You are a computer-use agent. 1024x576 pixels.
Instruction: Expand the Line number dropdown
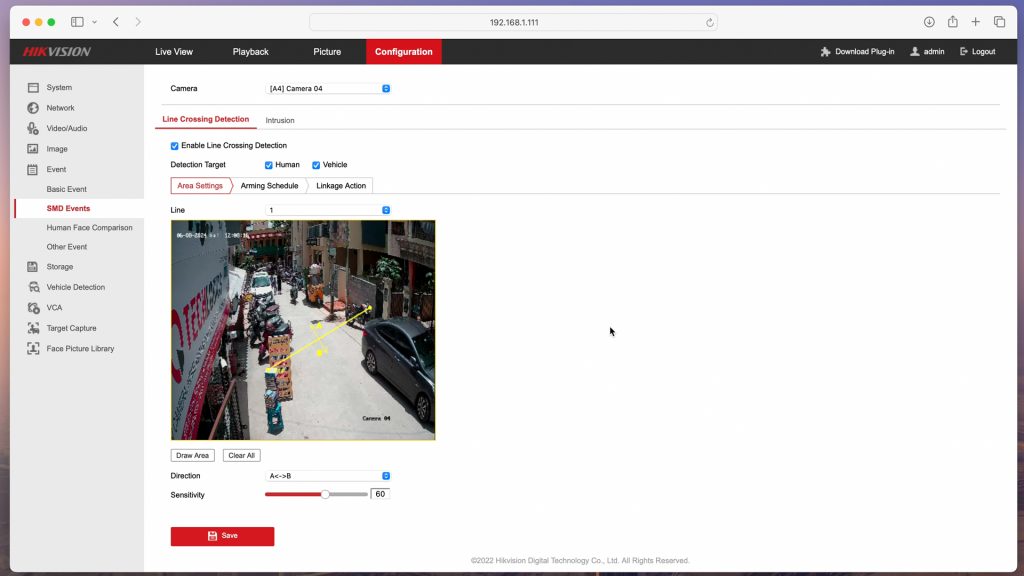click(x=328, y=210)
